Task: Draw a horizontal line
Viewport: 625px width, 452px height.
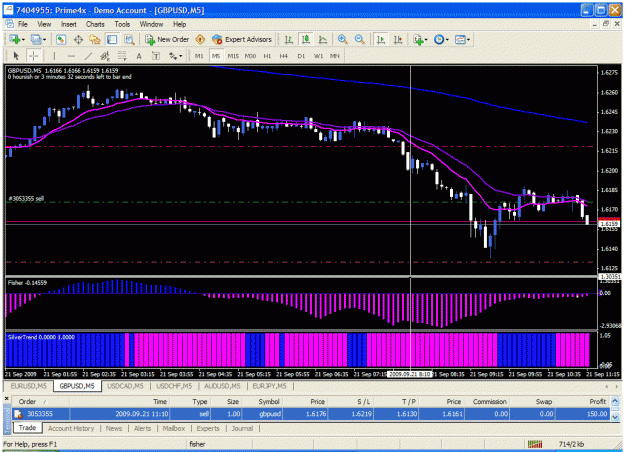Action: pos(71,56)
